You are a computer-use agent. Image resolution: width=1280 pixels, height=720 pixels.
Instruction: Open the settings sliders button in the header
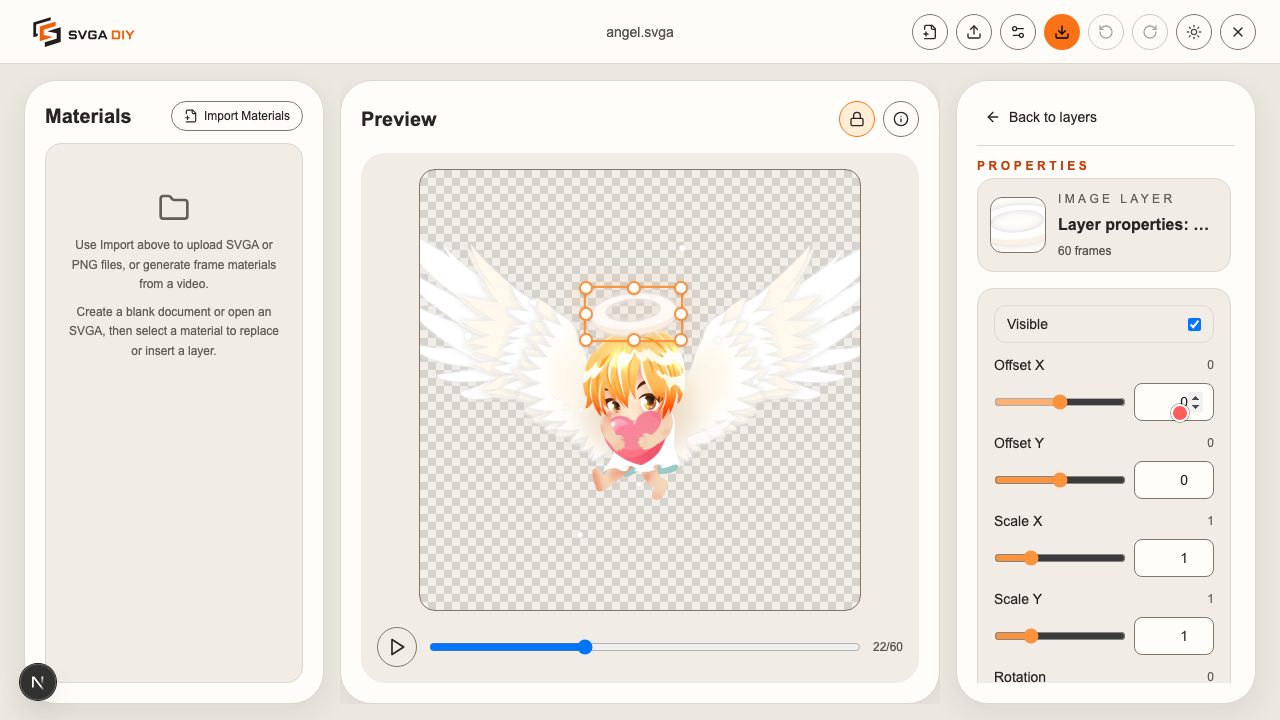[x=1018, y=32]
